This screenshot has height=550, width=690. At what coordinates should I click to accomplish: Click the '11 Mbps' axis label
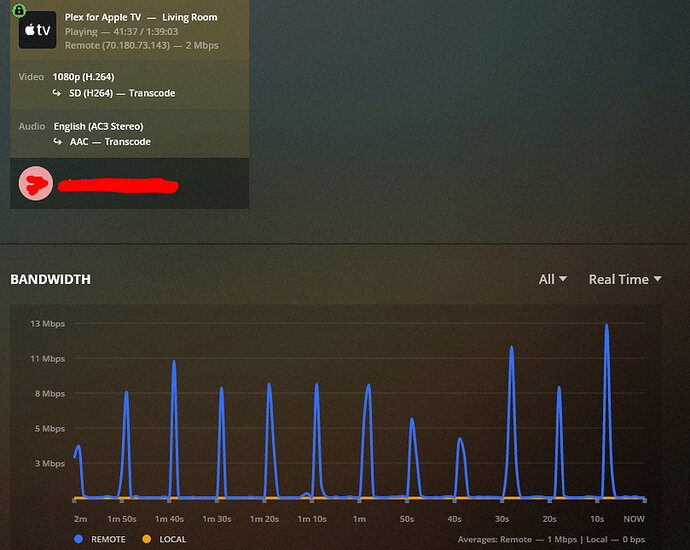coord(48,359)
